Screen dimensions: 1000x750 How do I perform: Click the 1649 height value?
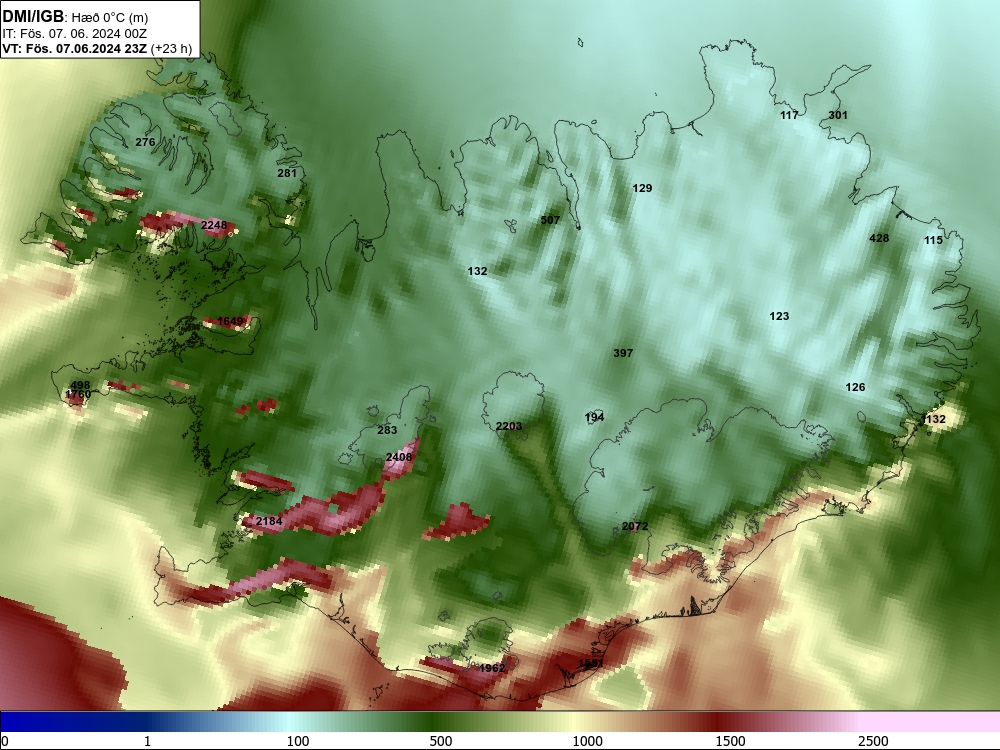click(230, 321)
